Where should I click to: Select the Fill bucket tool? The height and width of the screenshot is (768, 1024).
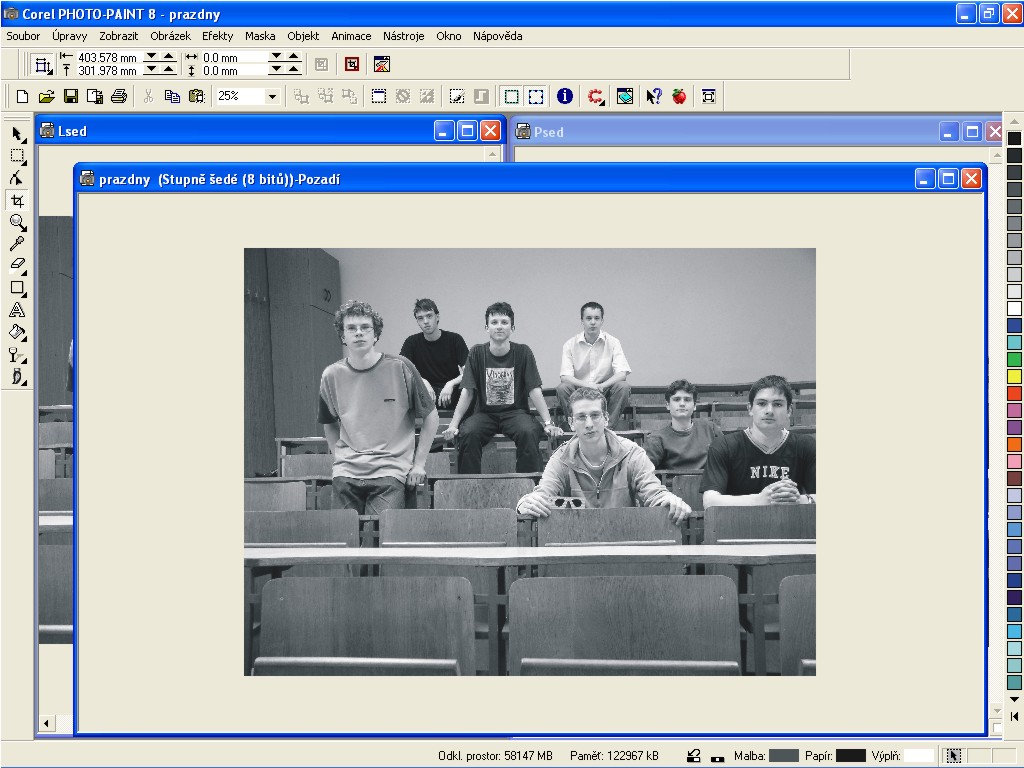coord(17,332)
